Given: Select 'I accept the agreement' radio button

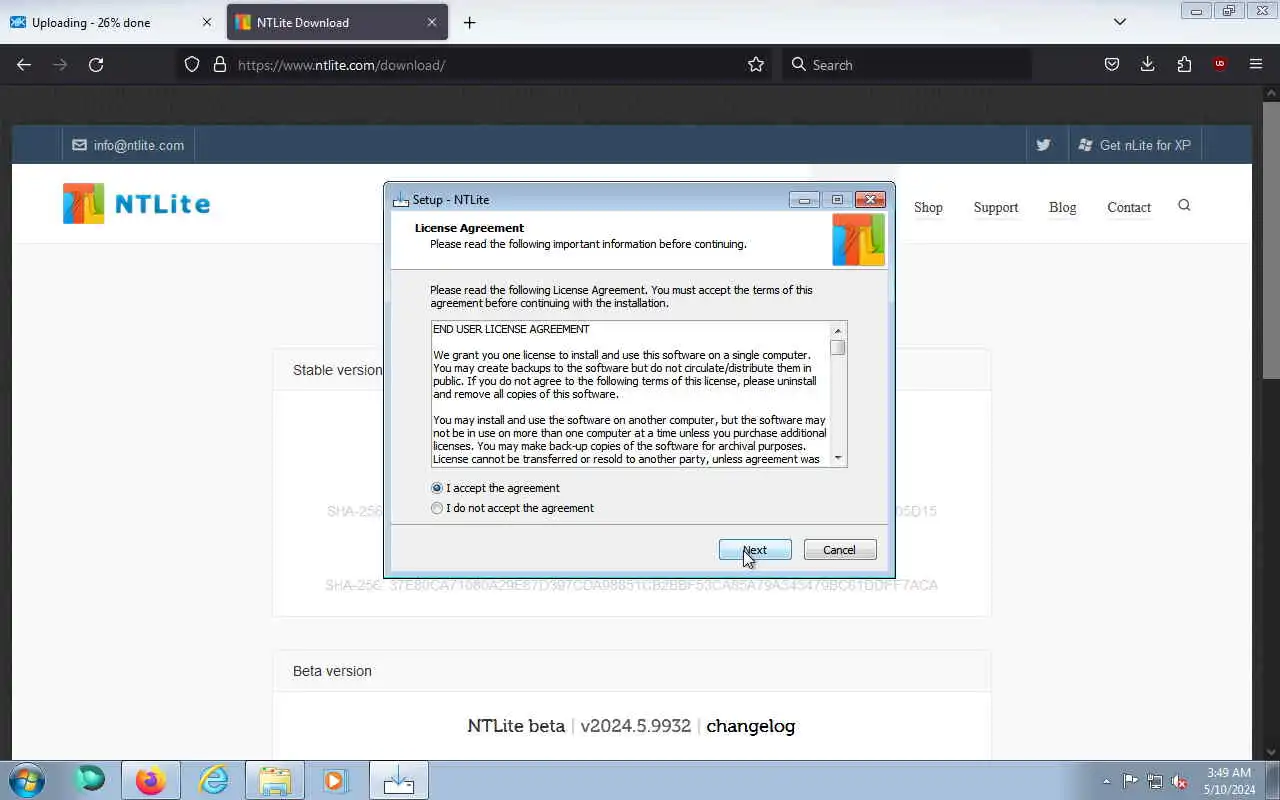Looking at the screenshot, I should tap(437, 488).
